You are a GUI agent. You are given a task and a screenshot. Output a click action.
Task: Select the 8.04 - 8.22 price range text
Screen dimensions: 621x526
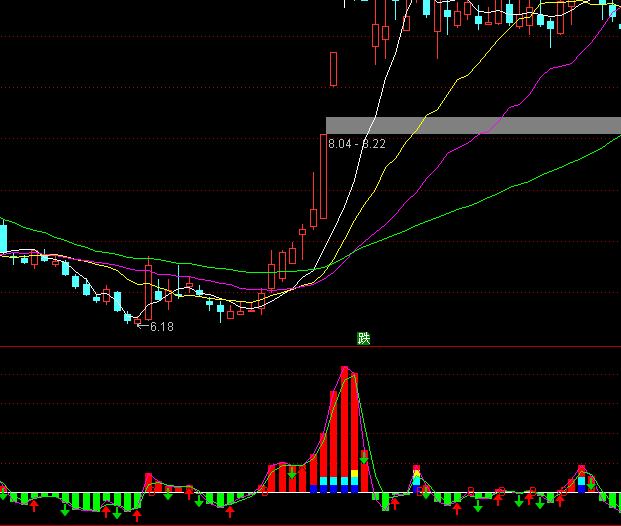pos(357,144)
